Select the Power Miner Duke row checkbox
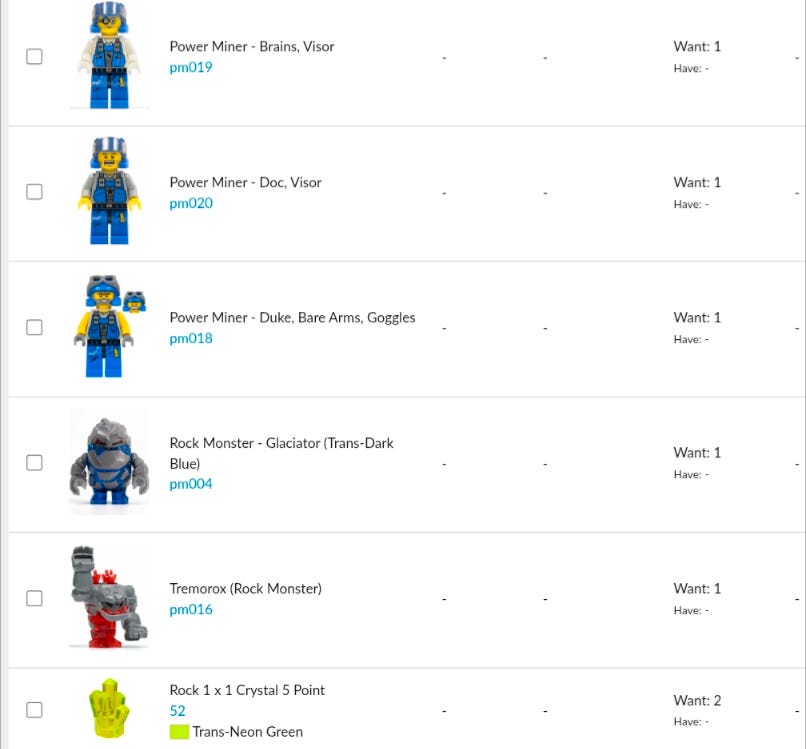Screen dimensions: 806x749 pyautogui.click(x=34, y=327)
